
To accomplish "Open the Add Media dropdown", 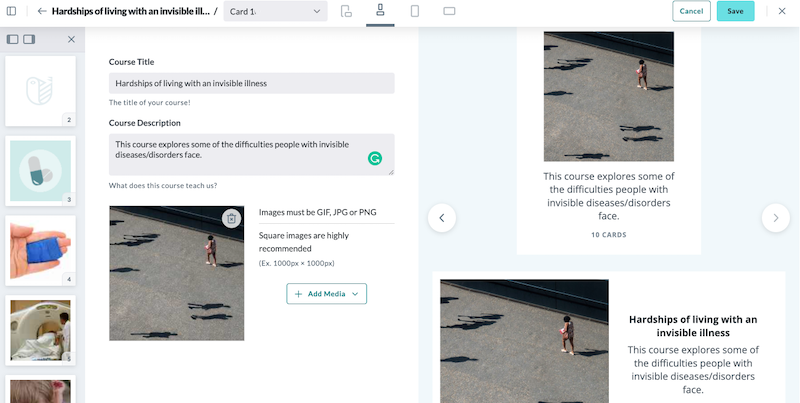I will pyautogui.click(x=327, y=294).
